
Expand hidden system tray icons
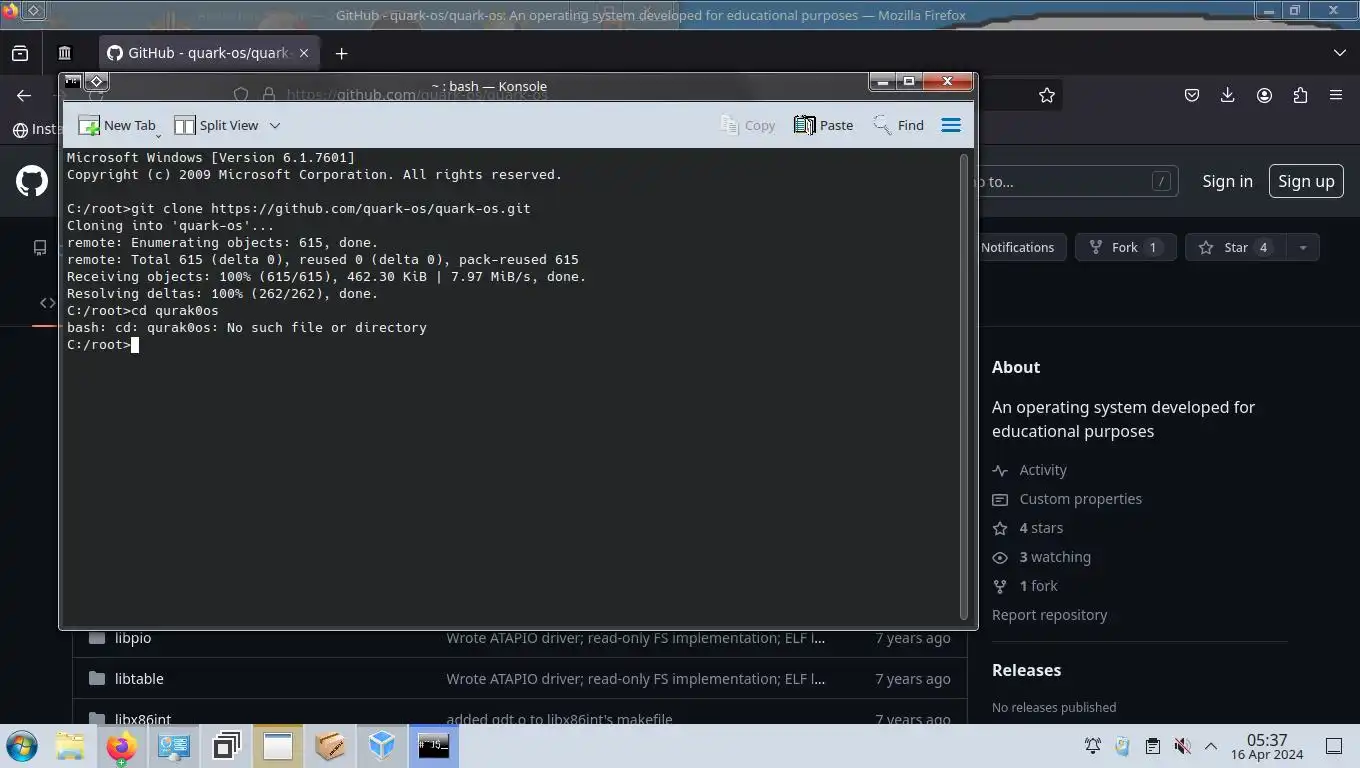1210,746
